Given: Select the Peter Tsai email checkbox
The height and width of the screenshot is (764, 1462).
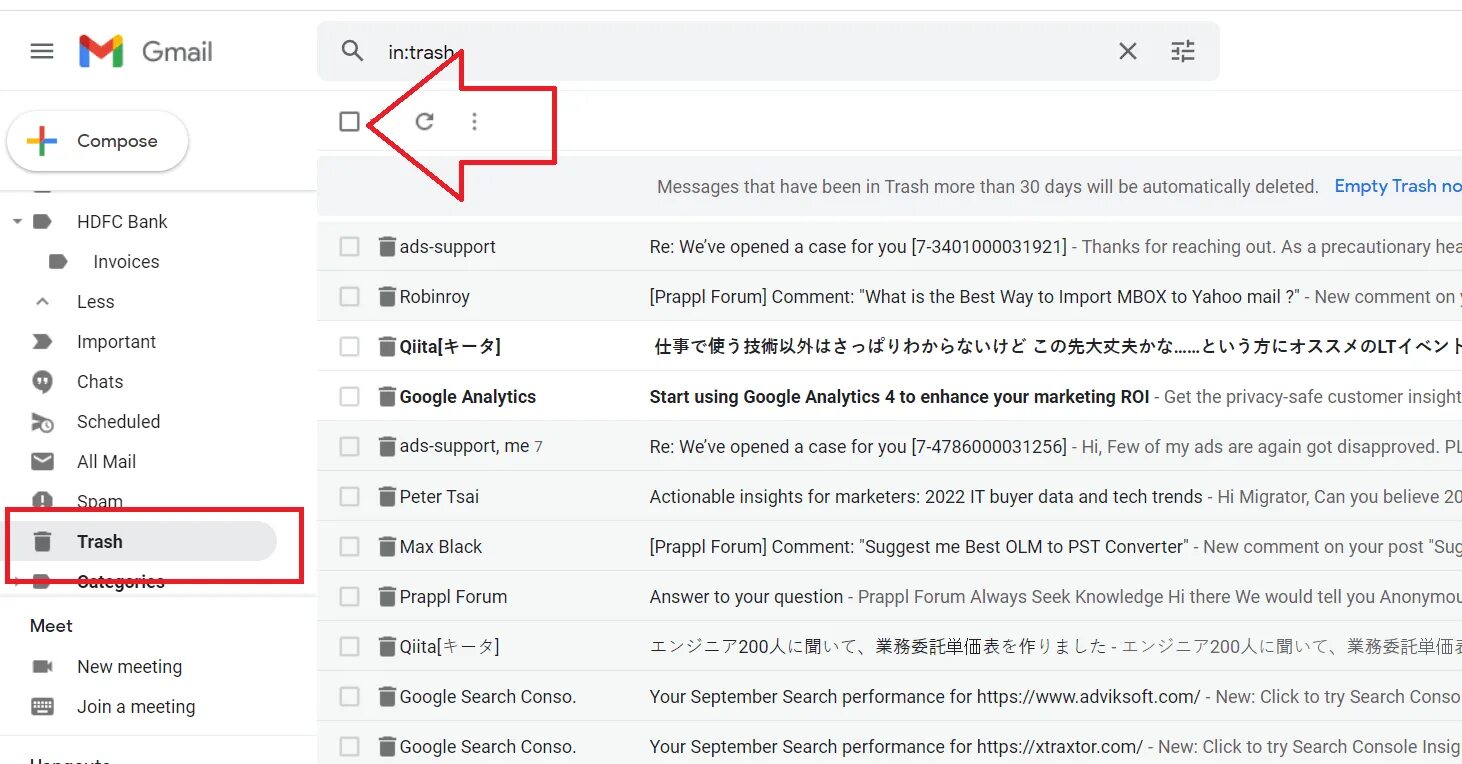Looking at the screenshot, I should (x=349, y=497).
